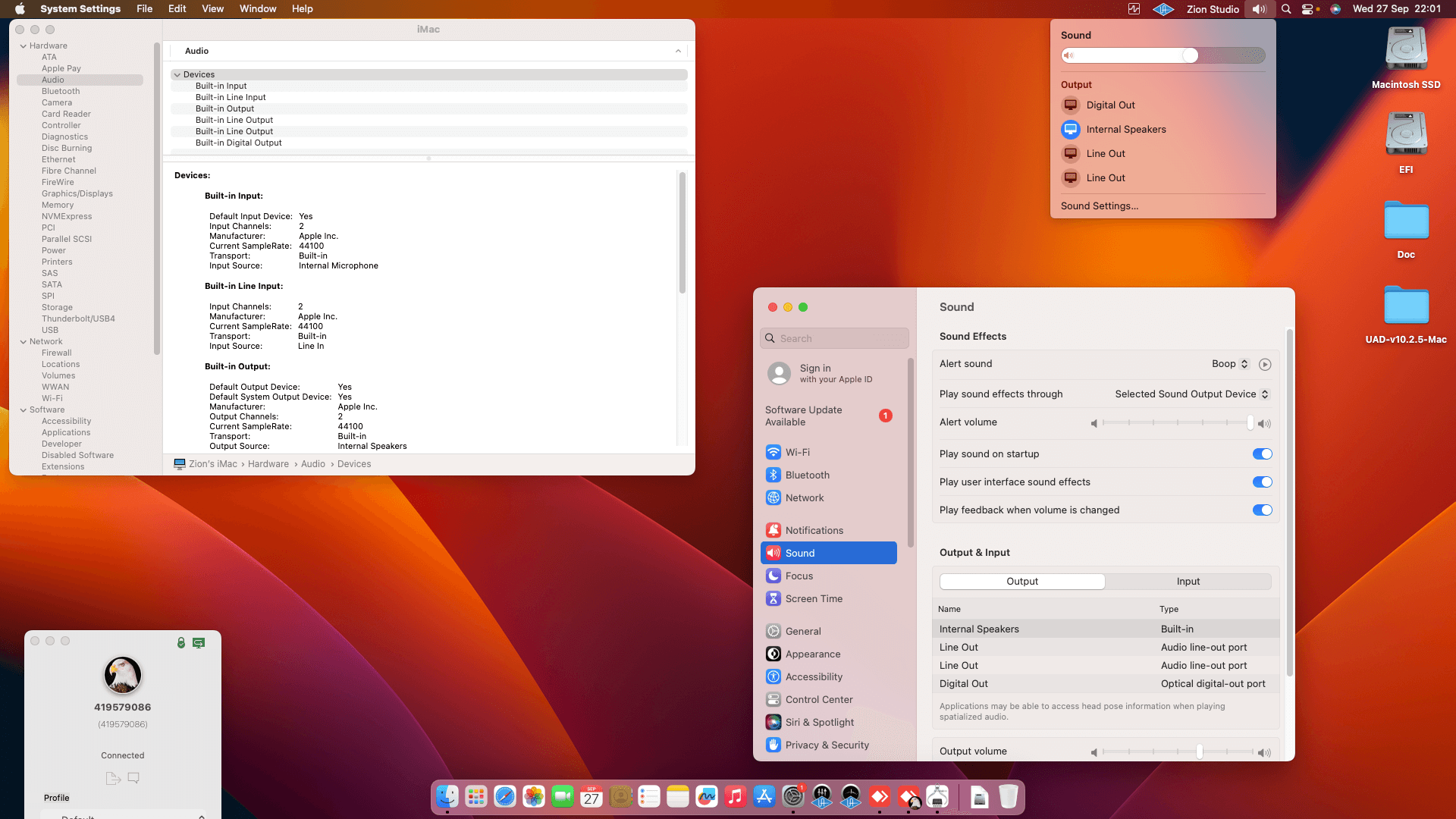
Task: Open Spotlight search in the menu bar
Action: pos(1286,9)
